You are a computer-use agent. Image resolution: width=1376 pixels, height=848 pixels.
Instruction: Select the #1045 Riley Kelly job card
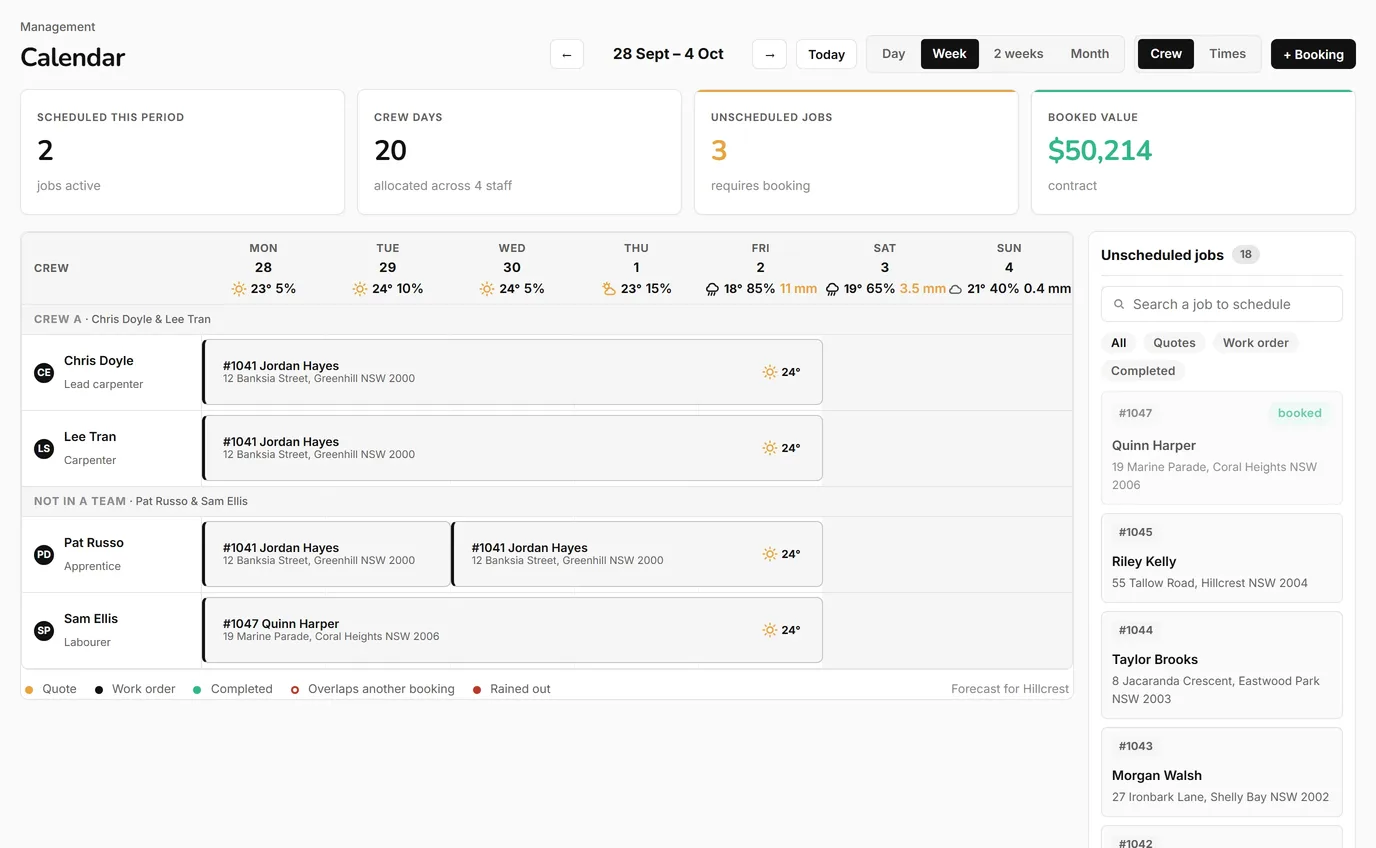(1222, 558)
